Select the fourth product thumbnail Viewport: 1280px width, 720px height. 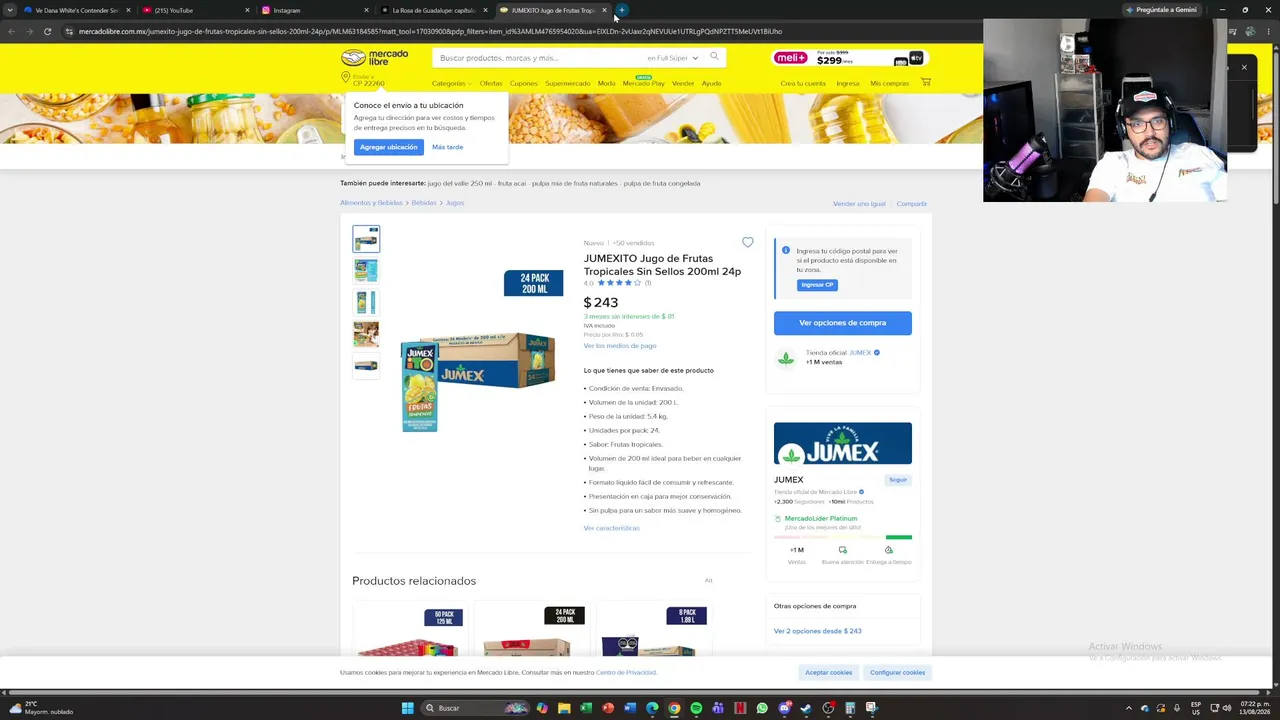pos(366,334)
